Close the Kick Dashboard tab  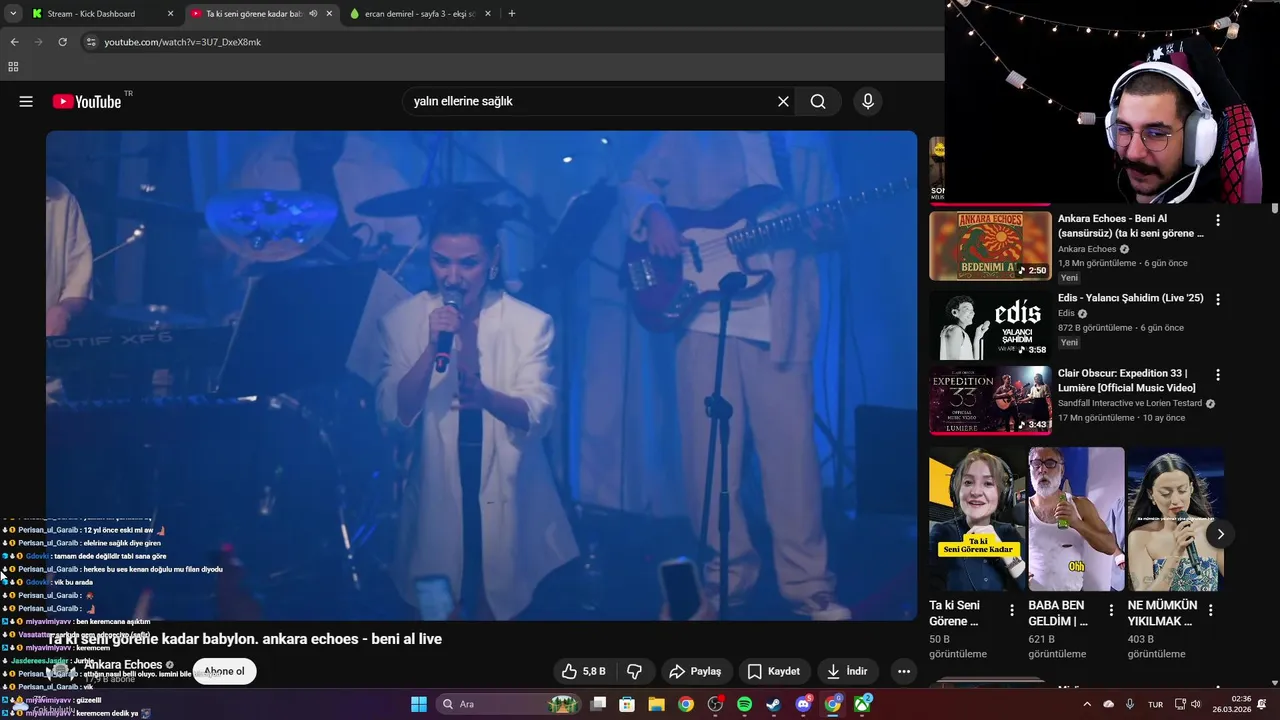point(170,14)
